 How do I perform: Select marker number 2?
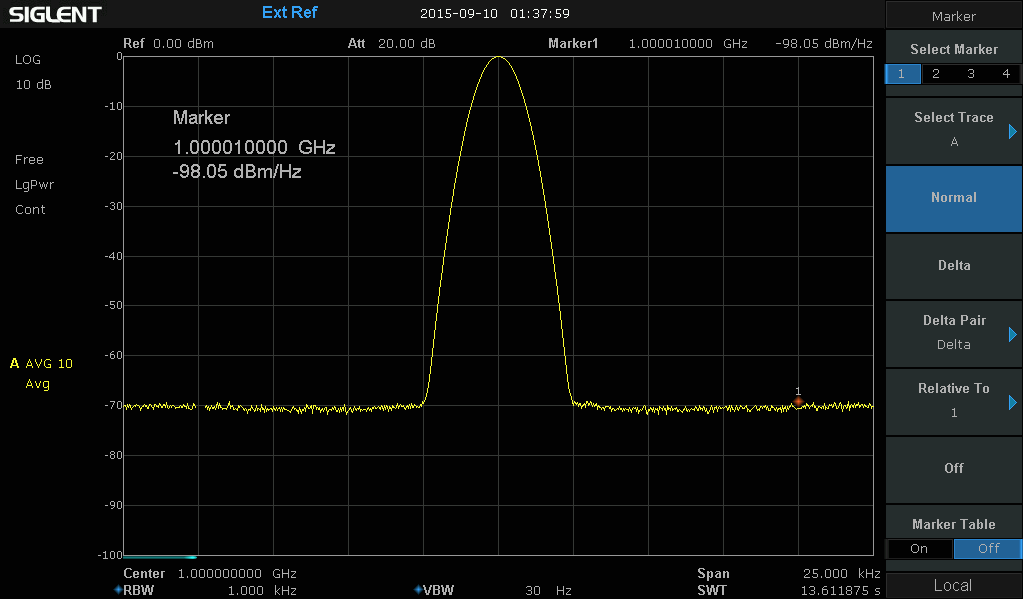pyautogui.click(x=936, y=74)
